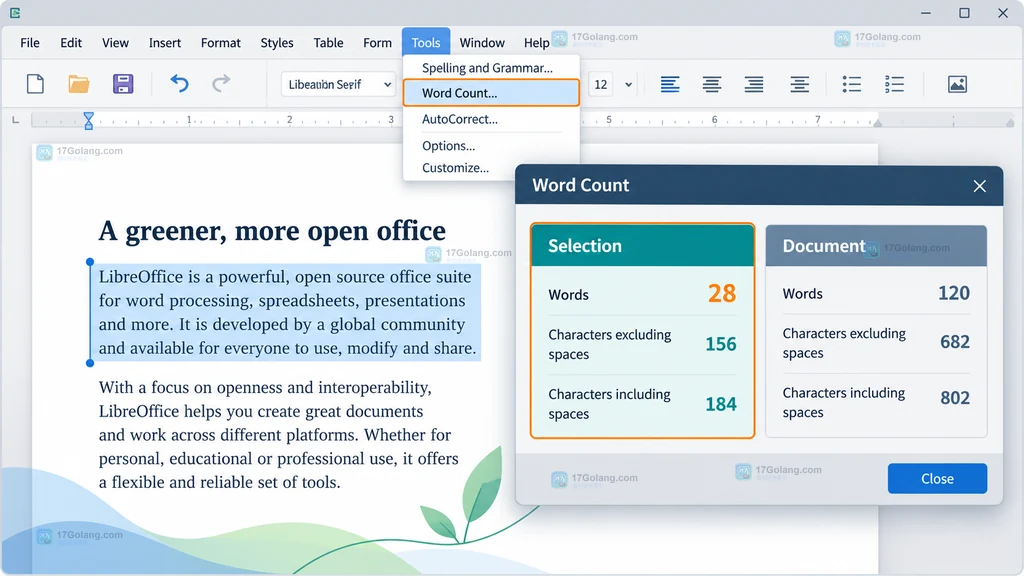Open the Edit menu
This screenshot has height=576, width=1024.
(x=71, y=43)
